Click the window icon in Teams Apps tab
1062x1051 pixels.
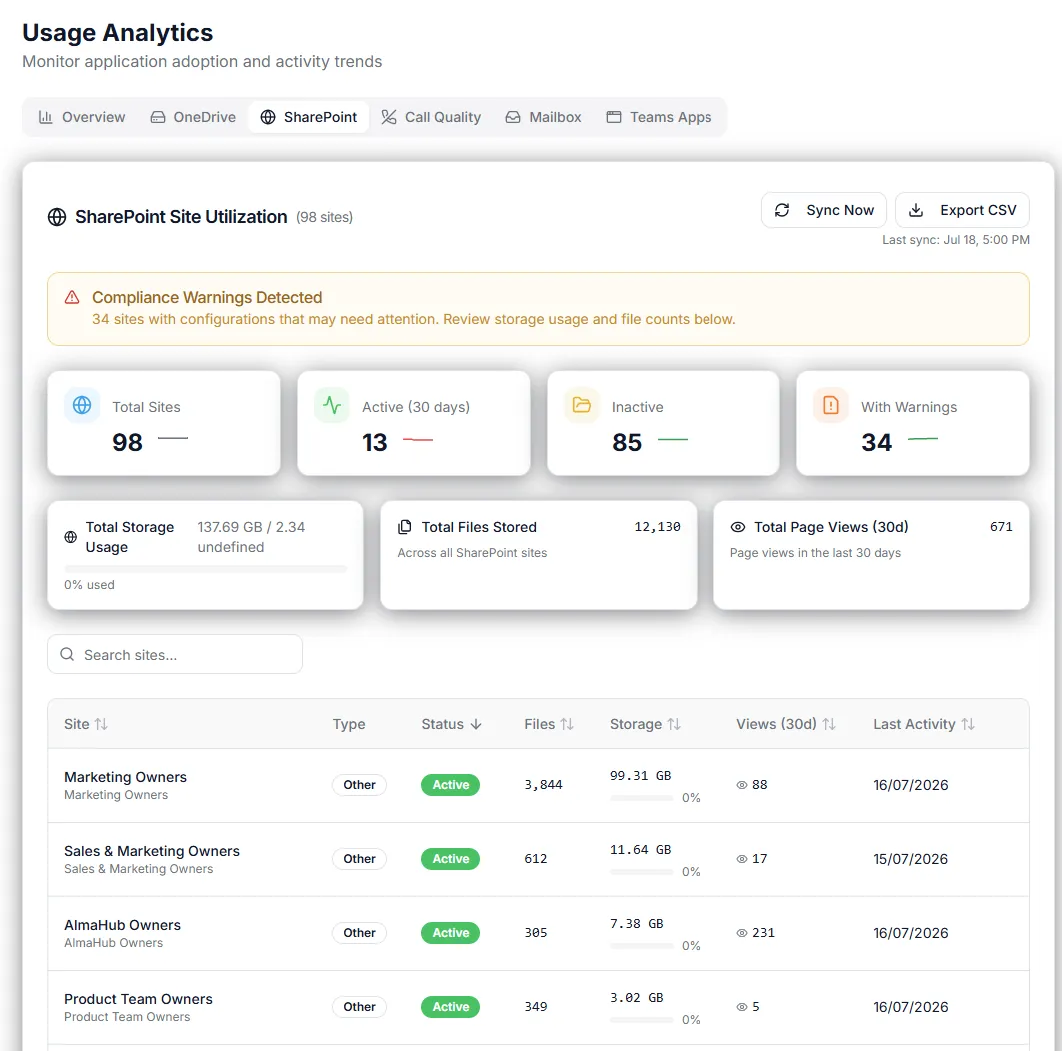click(614, 117)
